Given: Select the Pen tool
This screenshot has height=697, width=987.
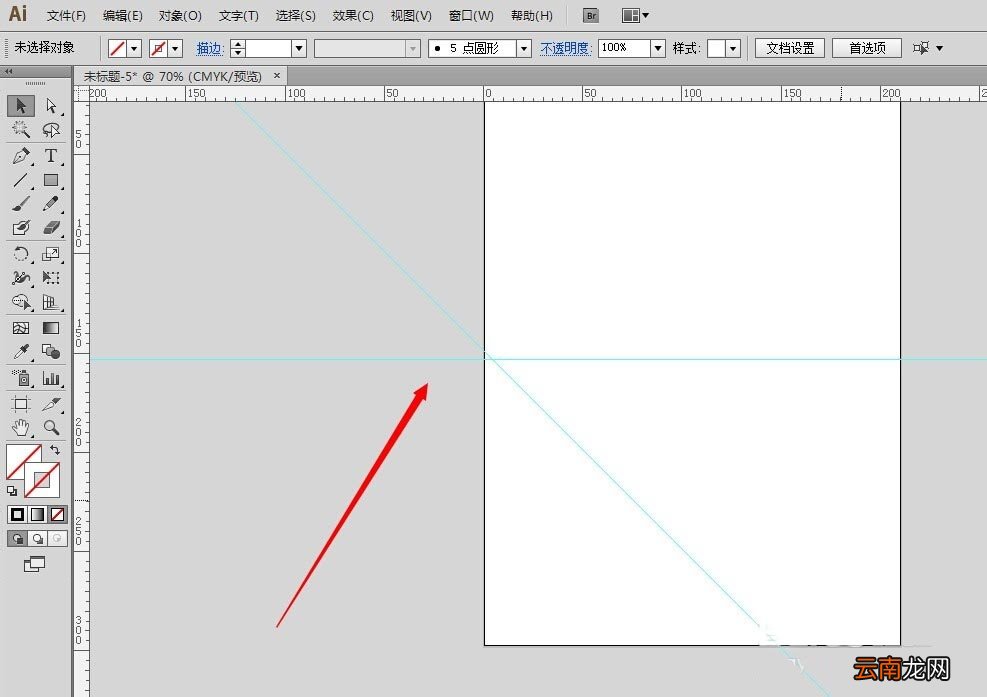Looking at the screenshot, I should [21, 156].
